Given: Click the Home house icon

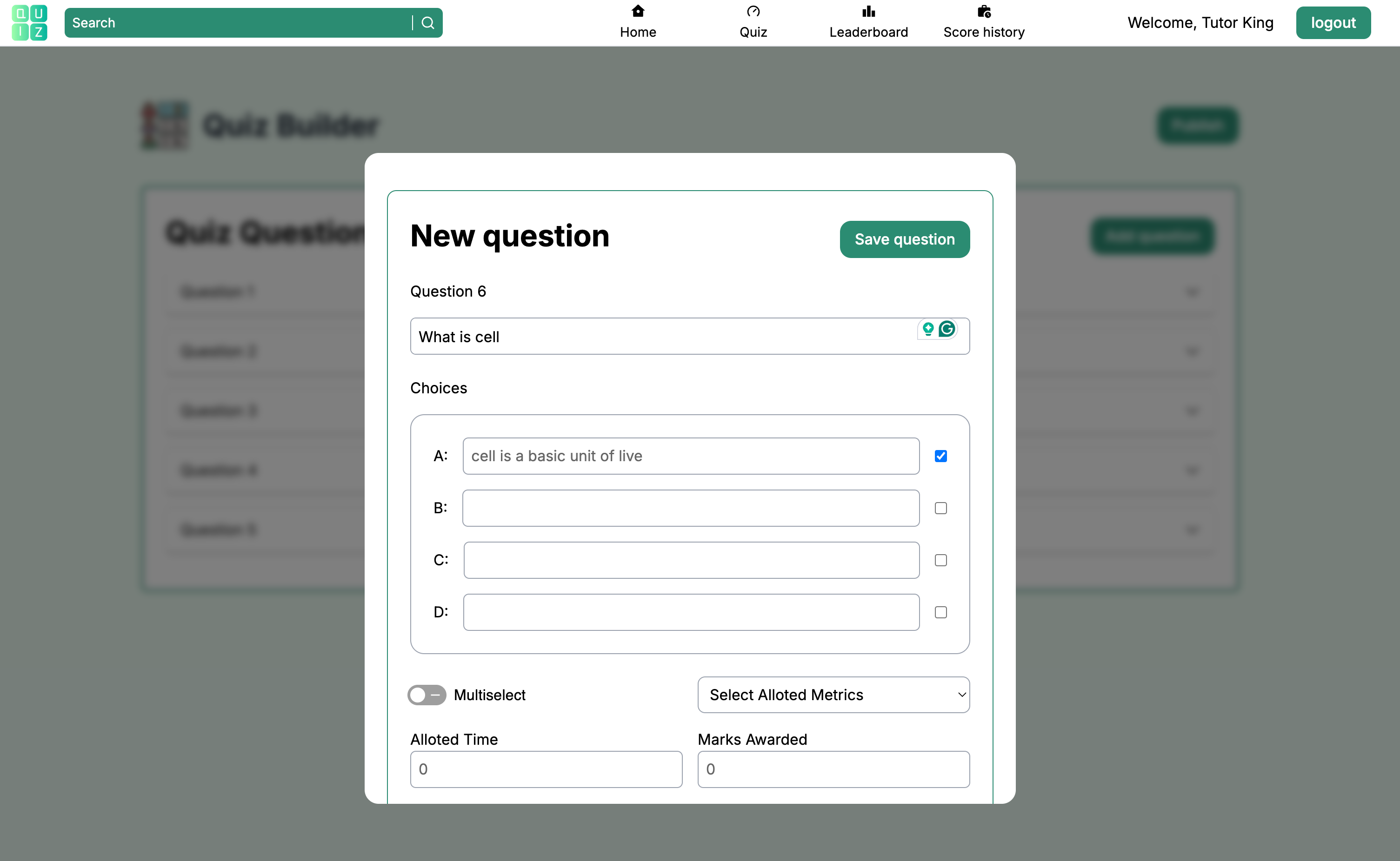Looking at the screenshot, I should click(x=638, y=11).
